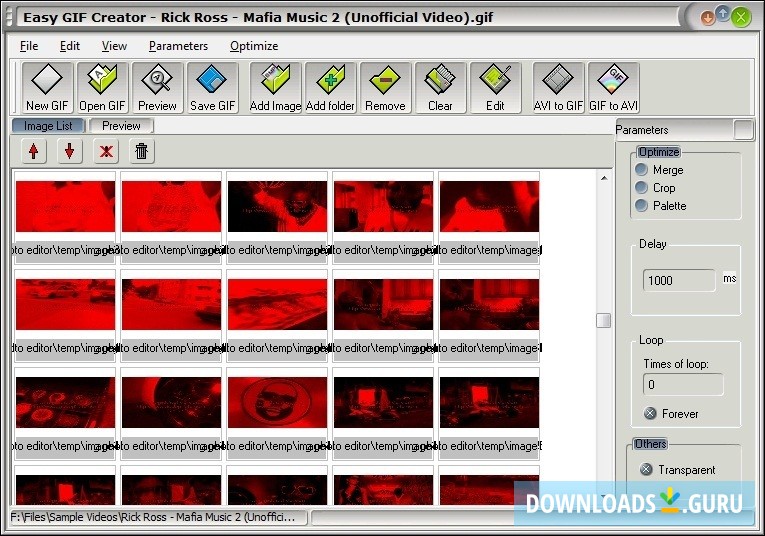Select the first thumbnail in row two
Image resolution: width=765 pixels, height=536 pixels.
65,304
